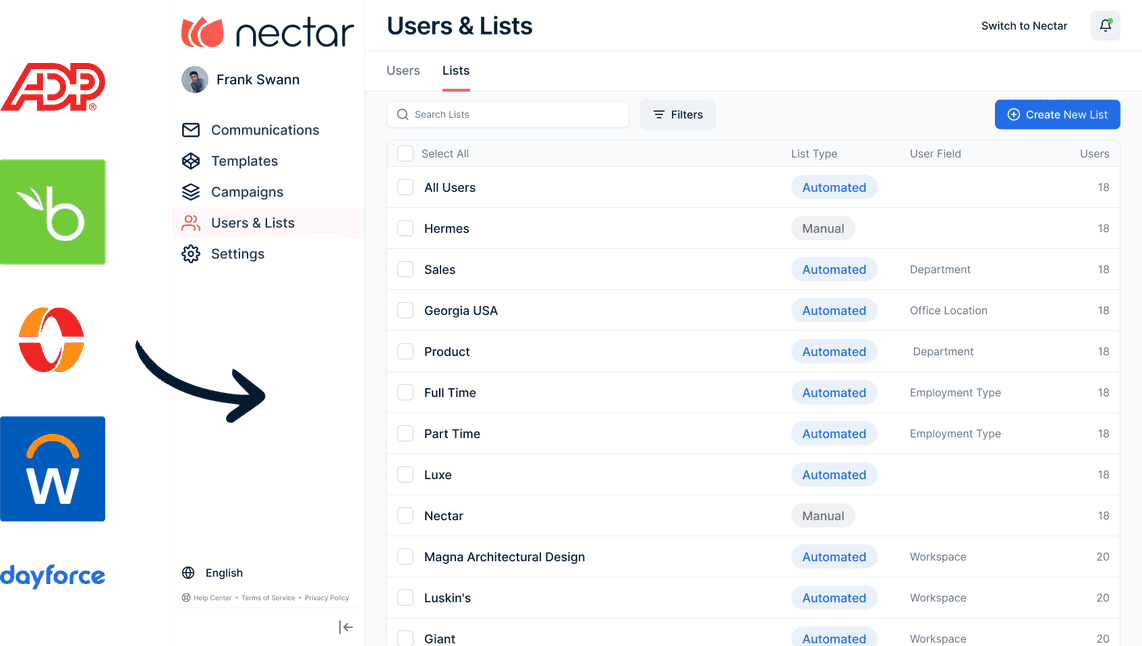Click the Manual badge for Nectar
Viewport: 1142px width, 646px height.
coord(823,516)
